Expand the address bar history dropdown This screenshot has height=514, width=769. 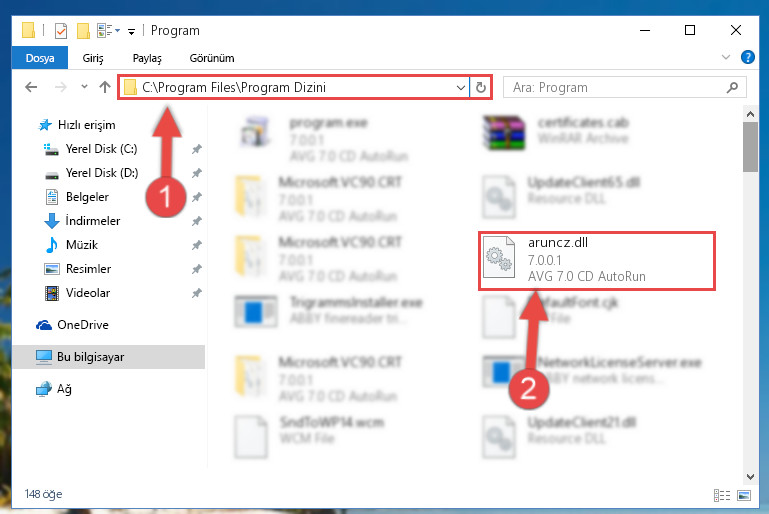(x=461, y=87)
